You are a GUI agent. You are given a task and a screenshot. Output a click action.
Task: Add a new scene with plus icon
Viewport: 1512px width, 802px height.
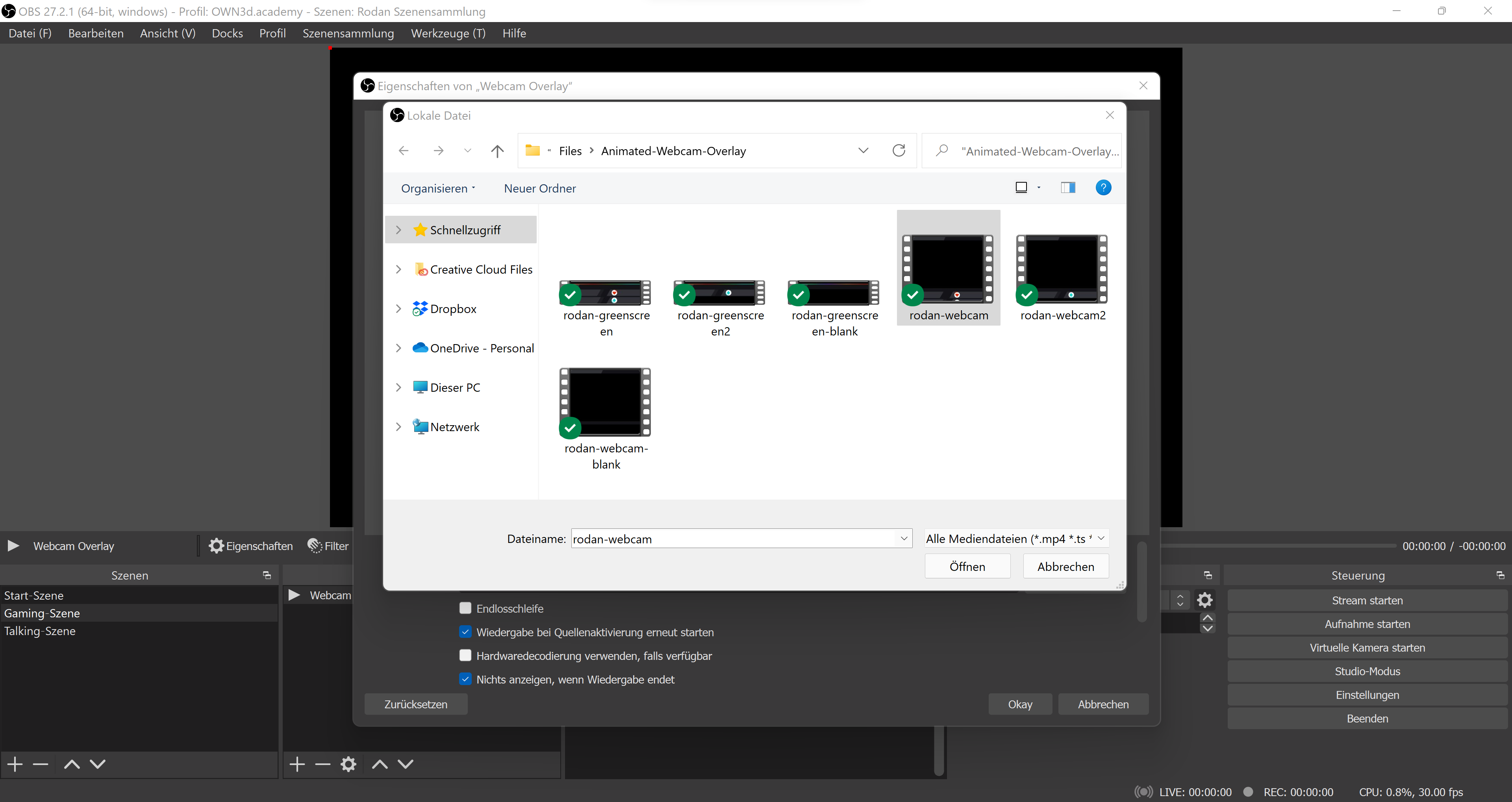pyautogui.click(x=15, y=764)
